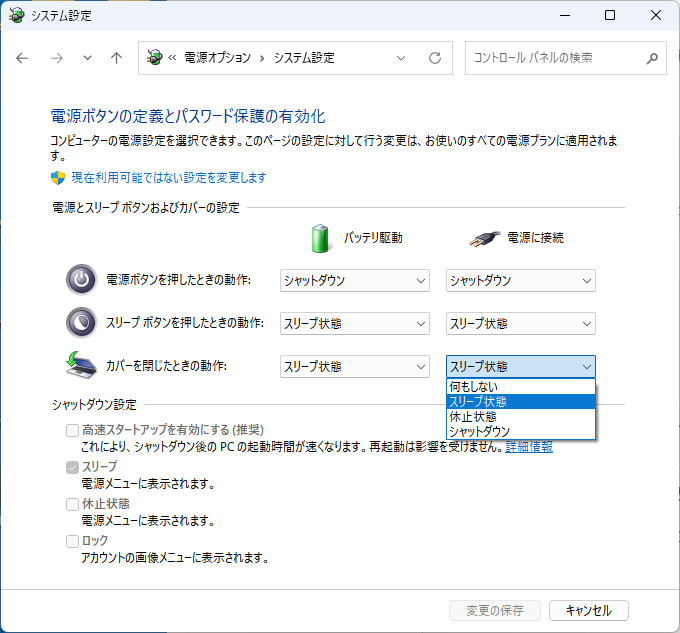Click the システム設定 breadcrumb
Viewport: 680px width, 633px height.
click(x=304, y=58)
